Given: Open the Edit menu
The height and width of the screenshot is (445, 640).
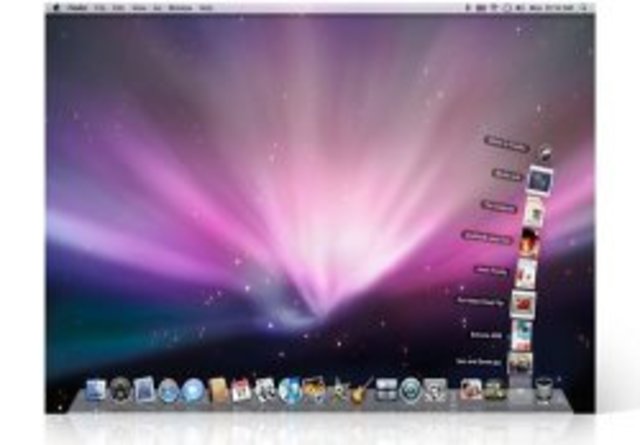Looking at the screenshot, I should 119,8.
